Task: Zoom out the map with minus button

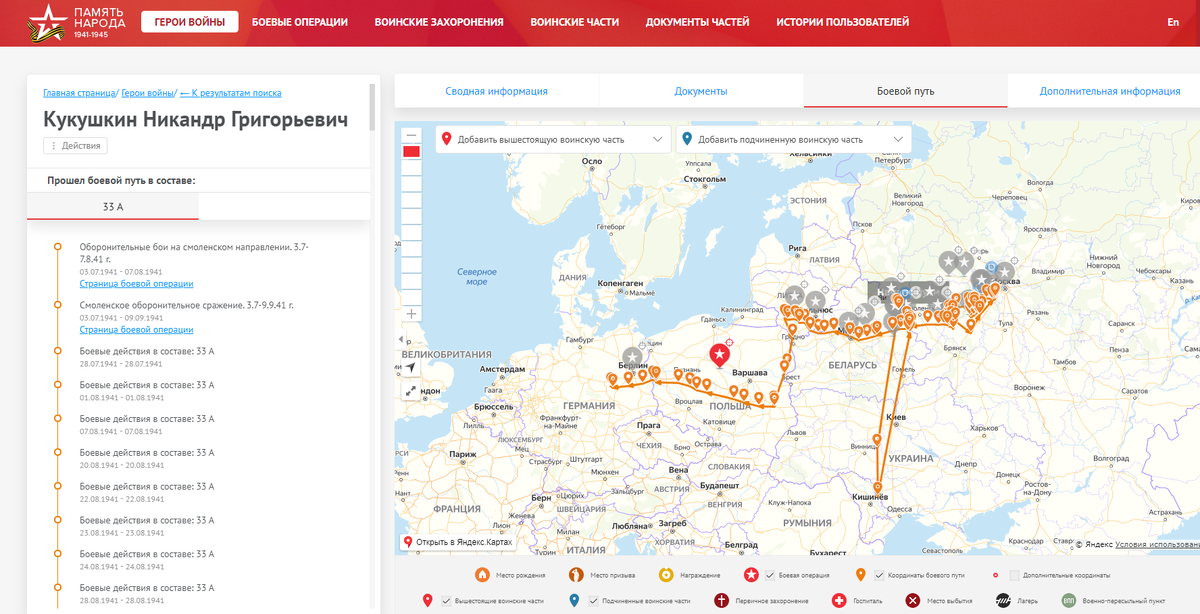Action: [411, 134]
